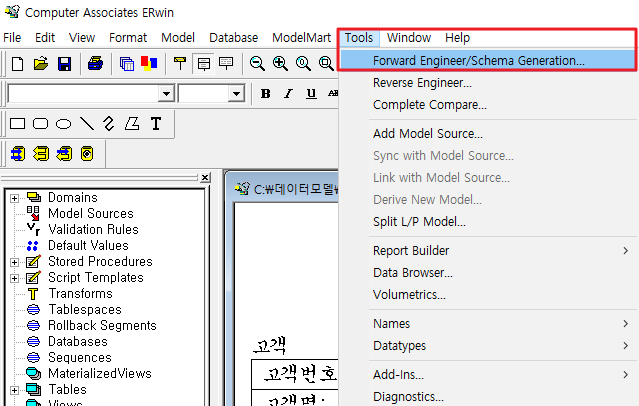Open the Window menu

(409, 38)
